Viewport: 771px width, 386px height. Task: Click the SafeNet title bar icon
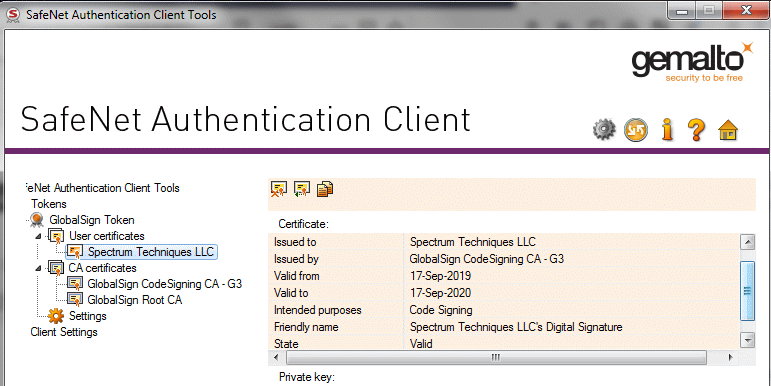coord(13,14)
